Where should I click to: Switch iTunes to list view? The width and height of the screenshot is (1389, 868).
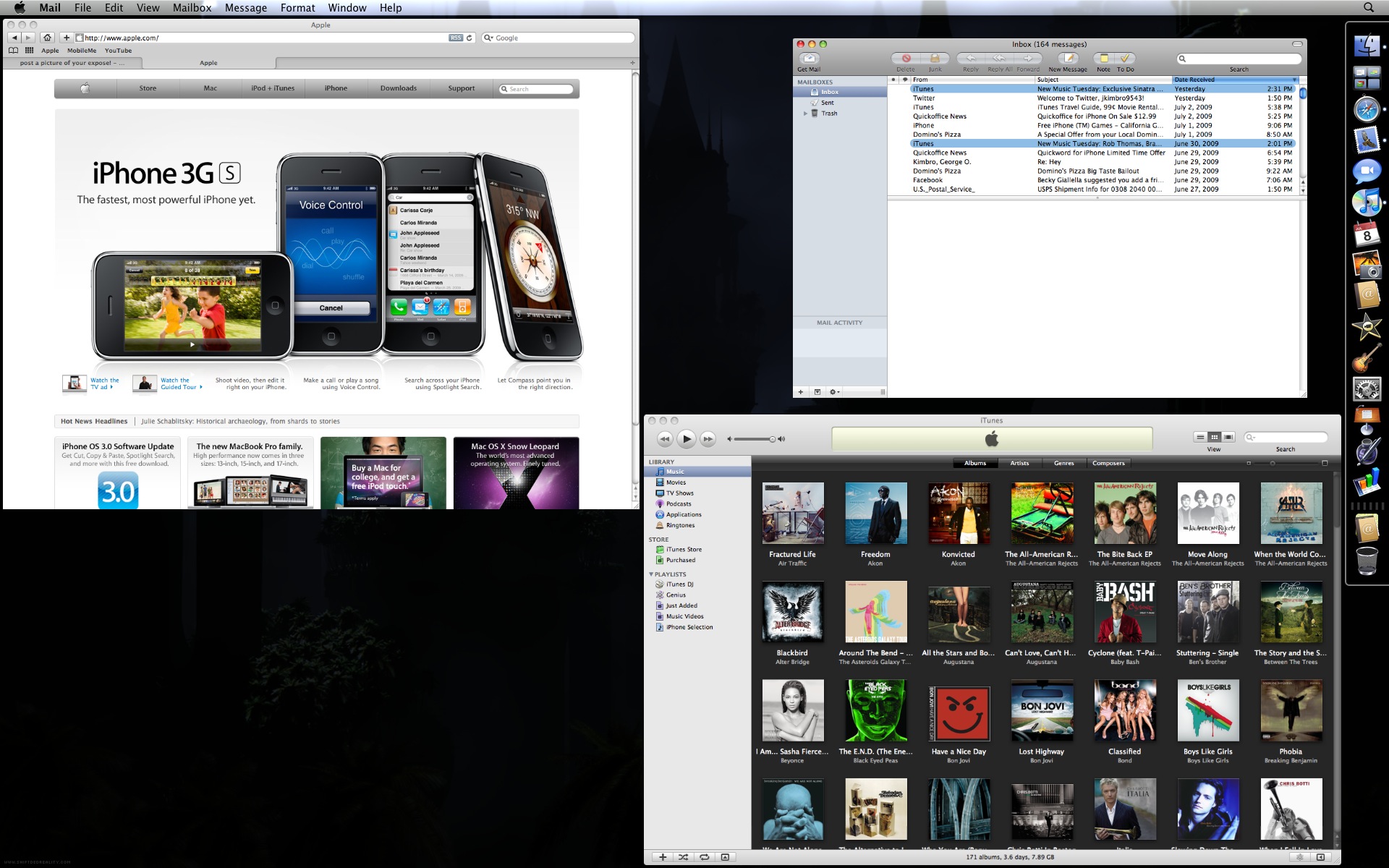click(1200, 437)
